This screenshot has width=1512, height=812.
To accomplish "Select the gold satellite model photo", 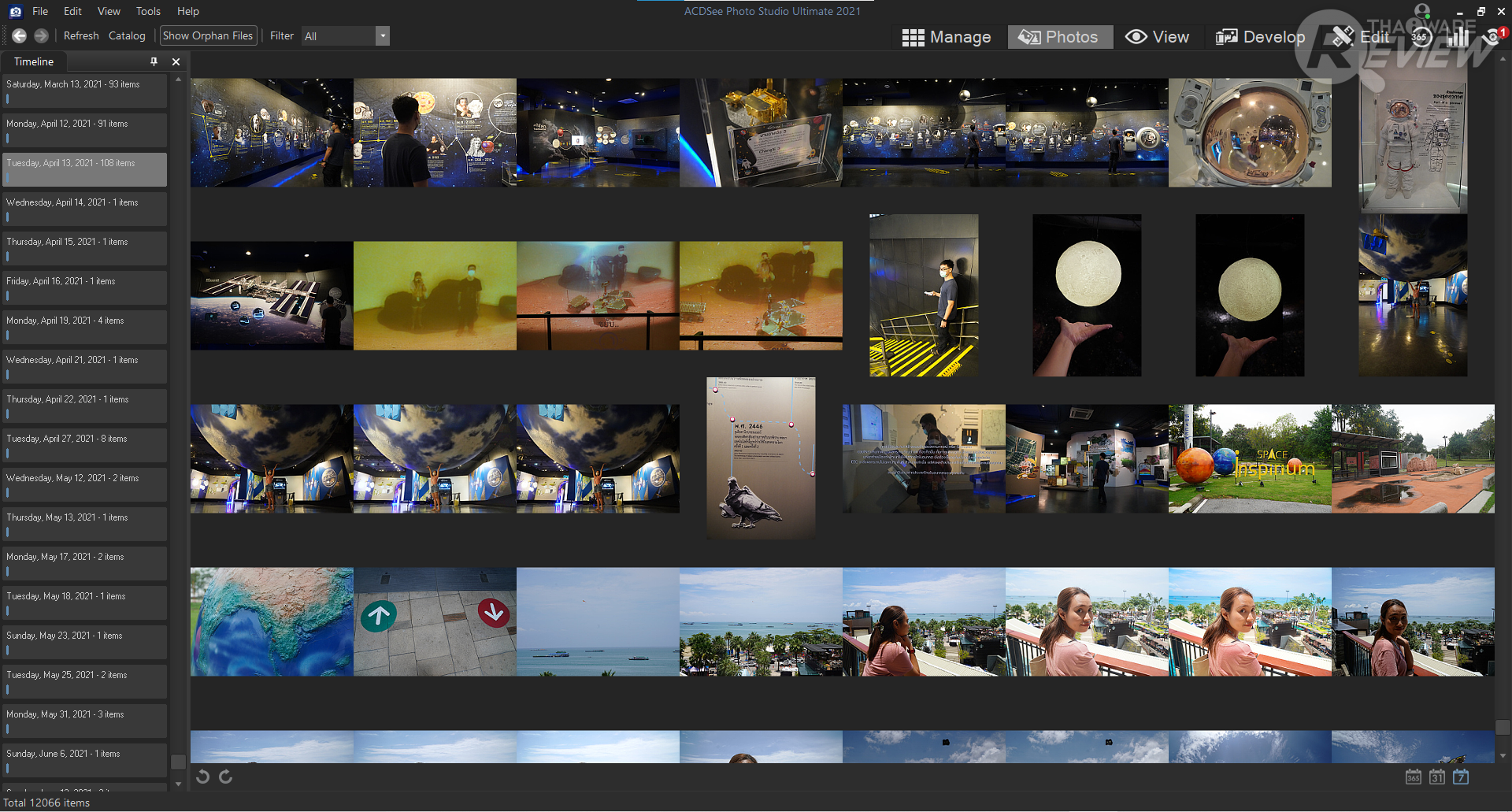I will pyautogui.click(x=761, y=132).
